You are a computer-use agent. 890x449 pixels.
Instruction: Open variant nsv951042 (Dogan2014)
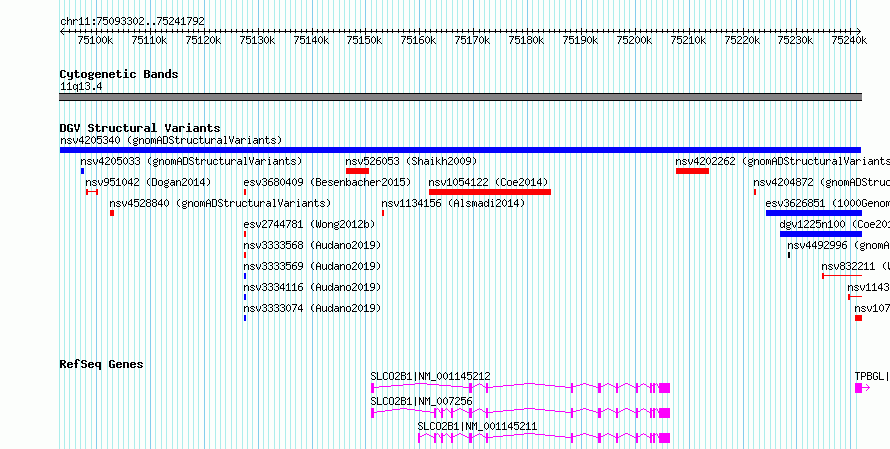(148, 182)
